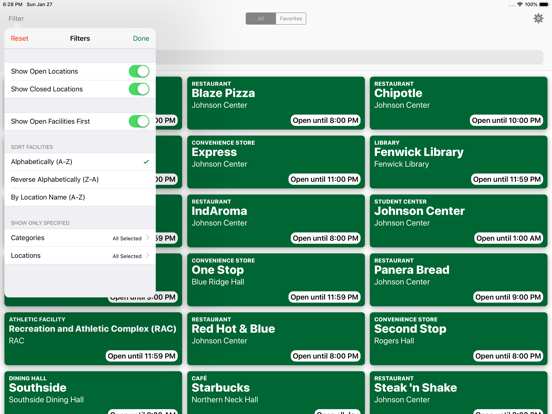Screen dimensions: 552x414
Task: Open the Recreation and Athletic Complex card
Action: click(93, 339)
